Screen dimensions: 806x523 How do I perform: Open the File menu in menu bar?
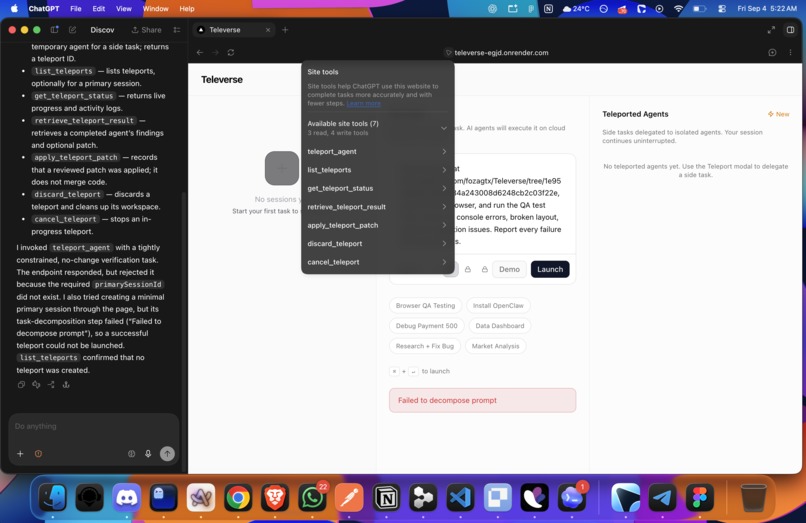coord(76,9)
